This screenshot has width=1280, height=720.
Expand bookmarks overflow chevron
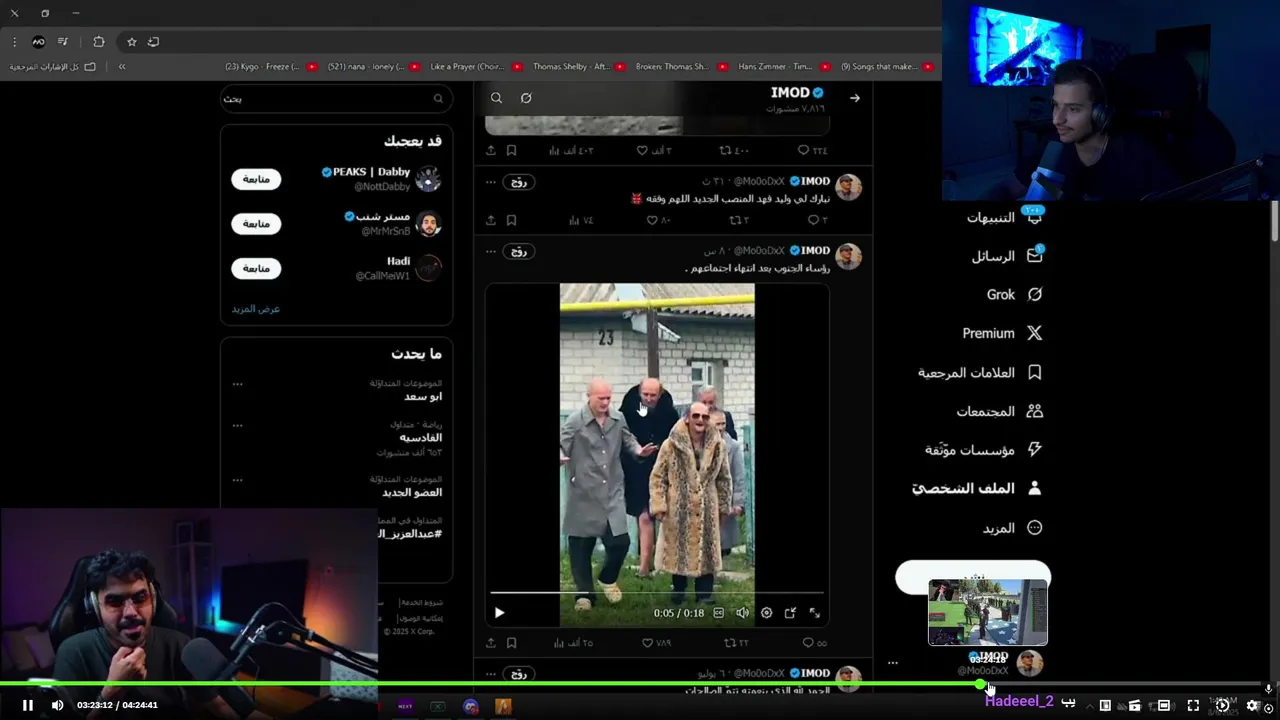[x=122, y=66]
